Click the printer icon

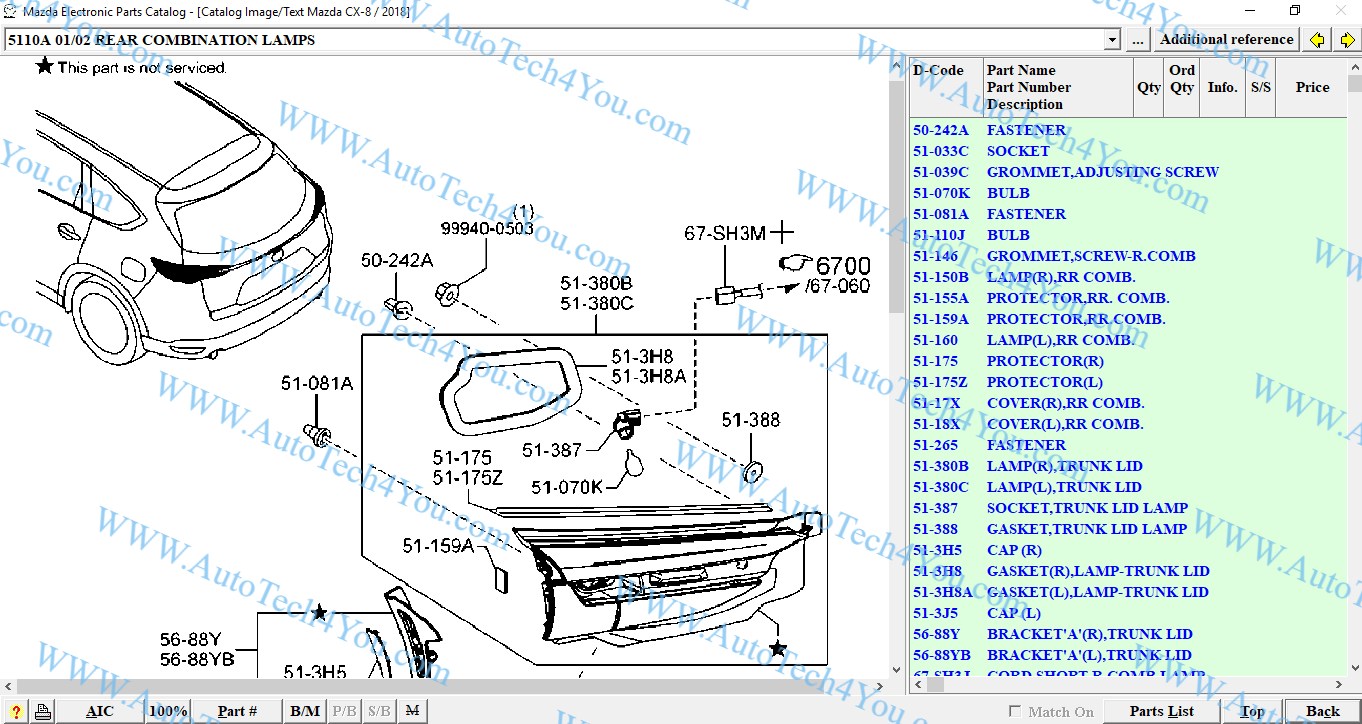43,711
